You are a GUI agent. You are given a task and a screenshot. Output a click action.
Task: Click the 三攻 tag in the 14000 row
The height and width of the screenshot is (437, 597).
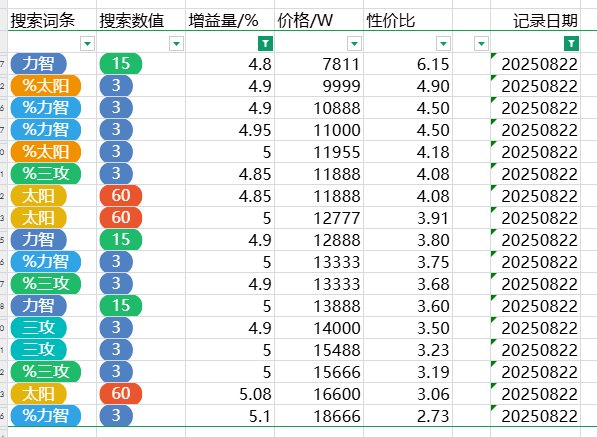coord(38,328)
